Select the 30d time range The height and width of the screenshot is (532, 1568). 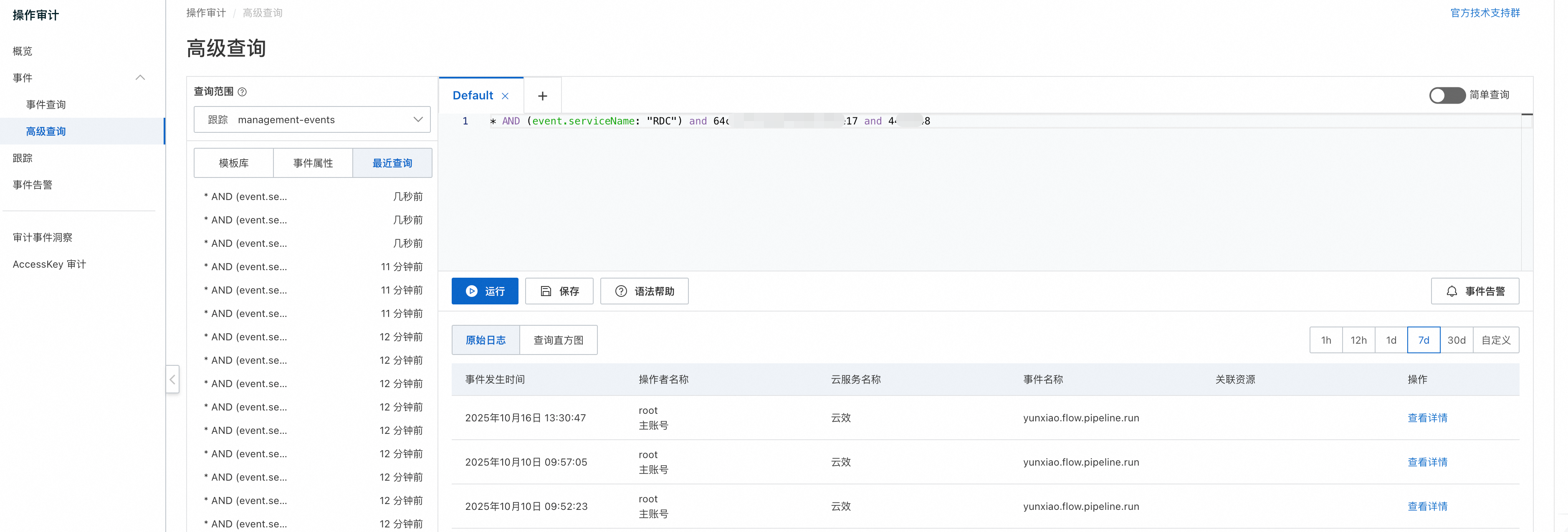click(1456, 340)
